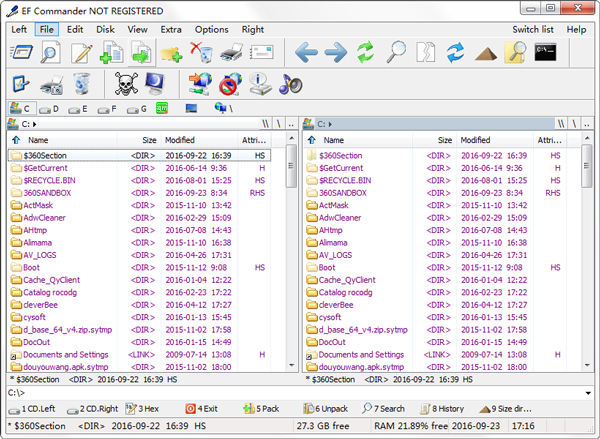Click the C:\> command line input
The image size is (600, 439).
pyautogui.click(x=295, y=393)
